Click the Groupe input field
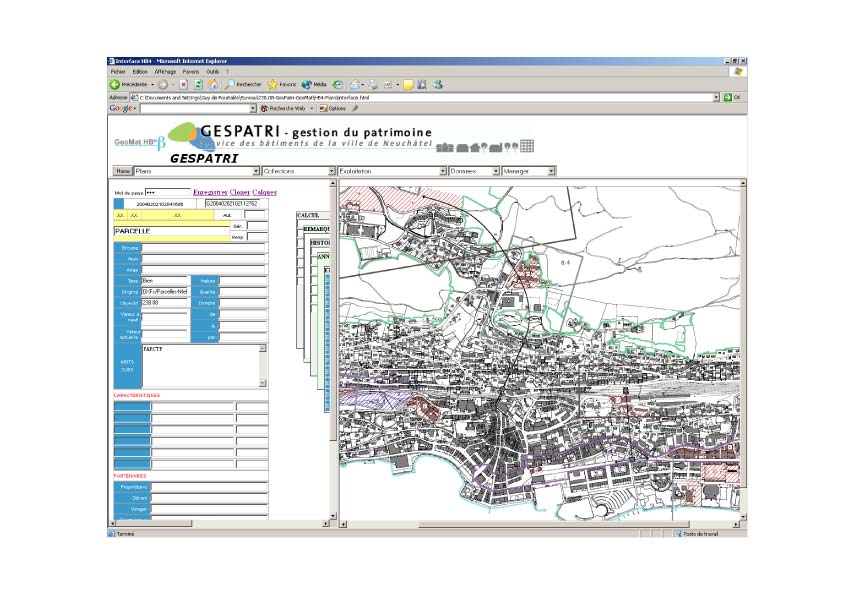 204,248
